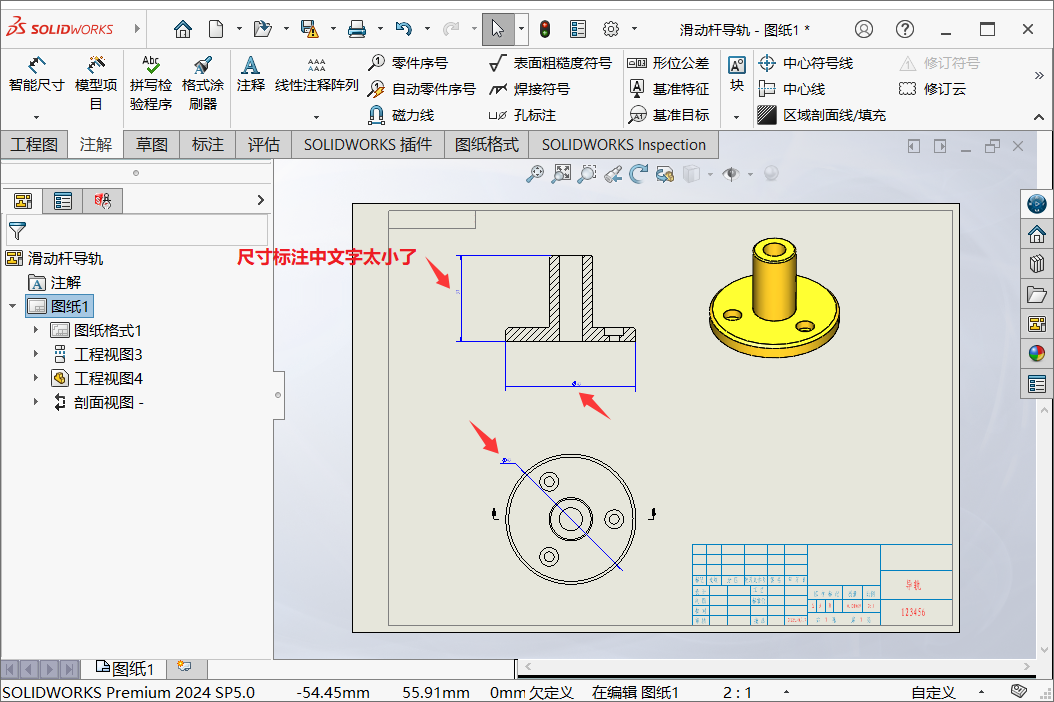Click 形位公差 geometric tolerance tool
This screenshot has width=1054, height=702.
point(668,63)
